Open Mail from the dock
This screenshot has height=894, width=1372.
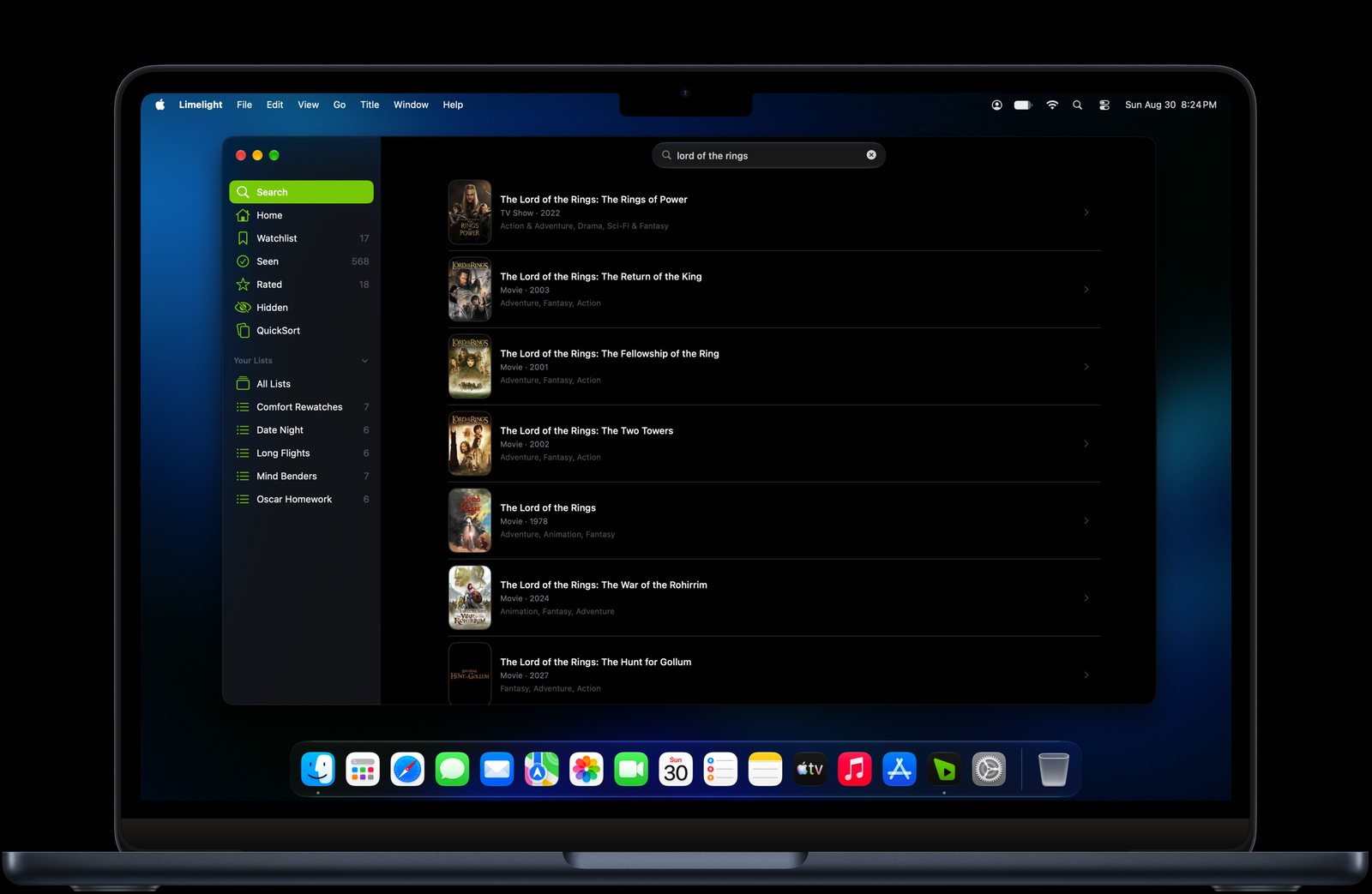(x=496, y=769)
